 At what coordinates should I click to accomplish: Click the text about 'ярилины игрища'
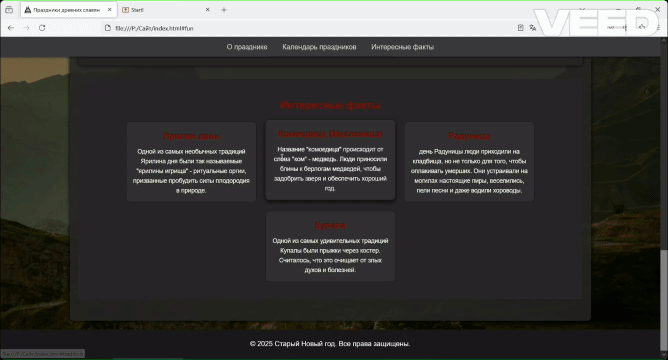[x=191, y=171]
